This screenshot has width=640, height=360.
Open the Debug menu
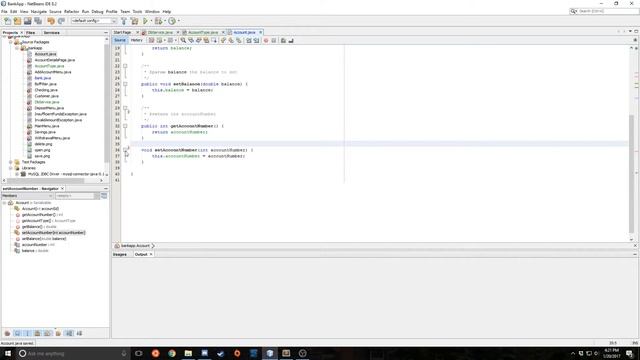pyautogui.click(x=98, y=12)
